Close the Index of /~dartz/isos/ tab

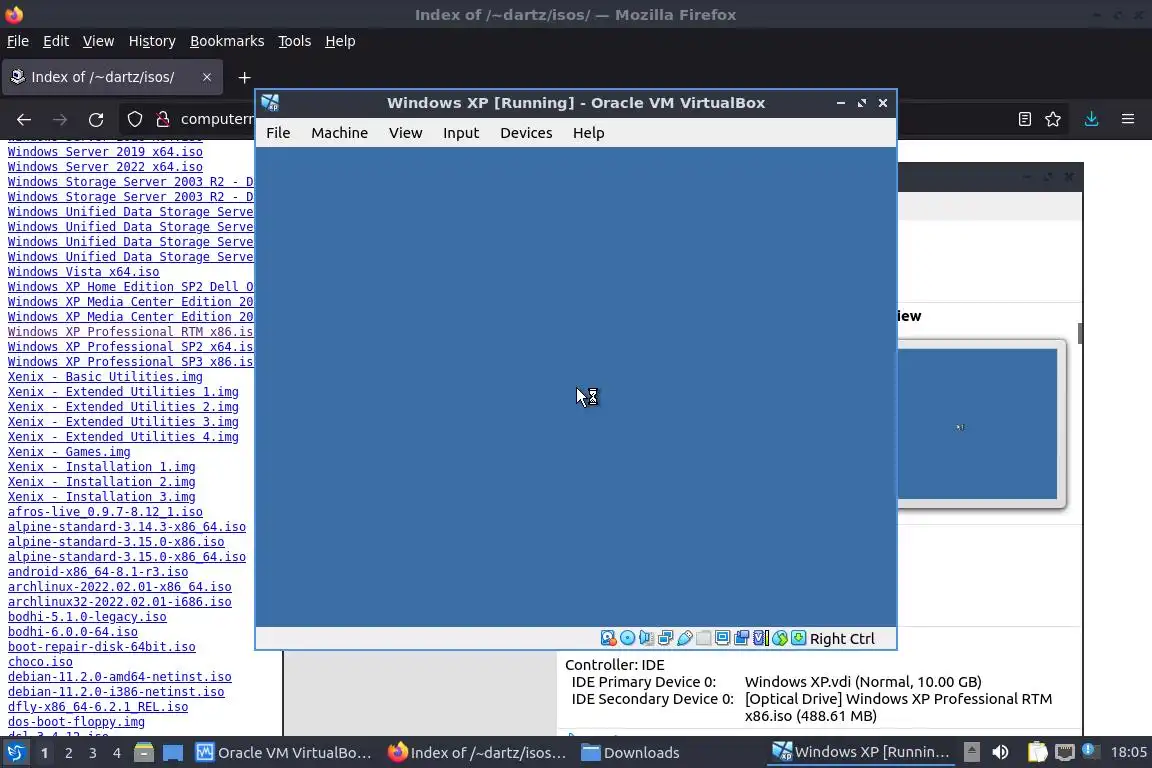pyautogui.click(x=206, y=77)
